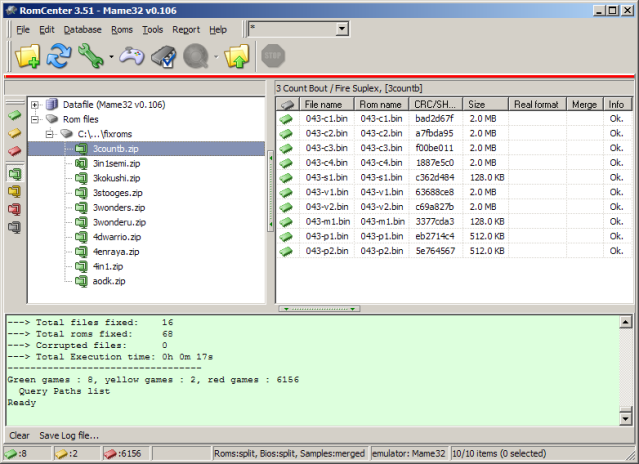Select the Datafile (Mame32 v0.106) item
This screenshot has height=464, width=639.
tap(114, 105)
